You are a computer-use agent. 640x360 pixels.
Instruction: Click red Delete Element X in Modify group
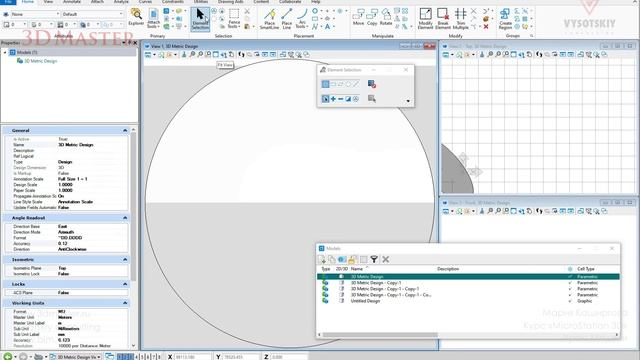pos(486,27)
